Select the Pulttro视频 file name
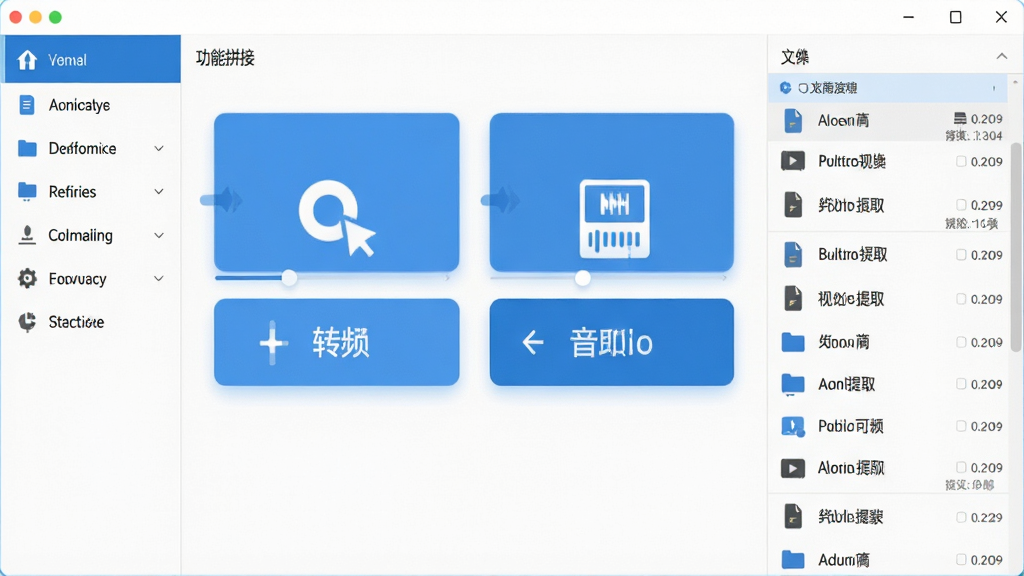1024x576 pixels. (x=852, y=161)
